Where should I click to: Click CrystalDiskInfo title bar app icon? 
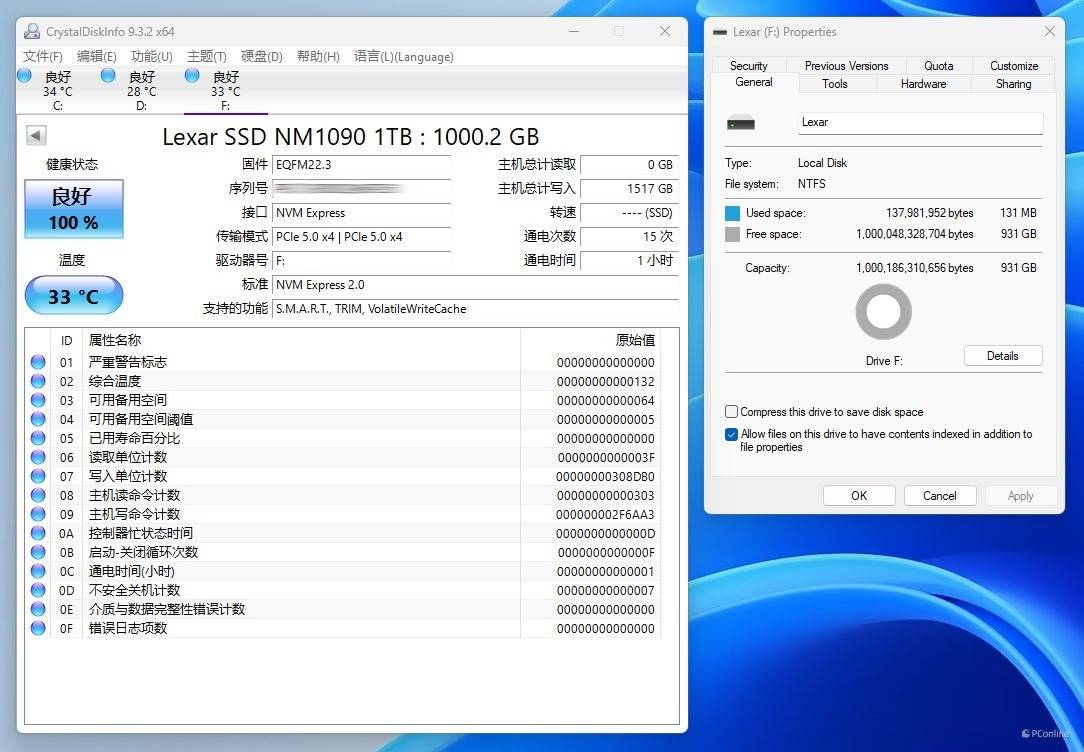click(x=32, y=31)
